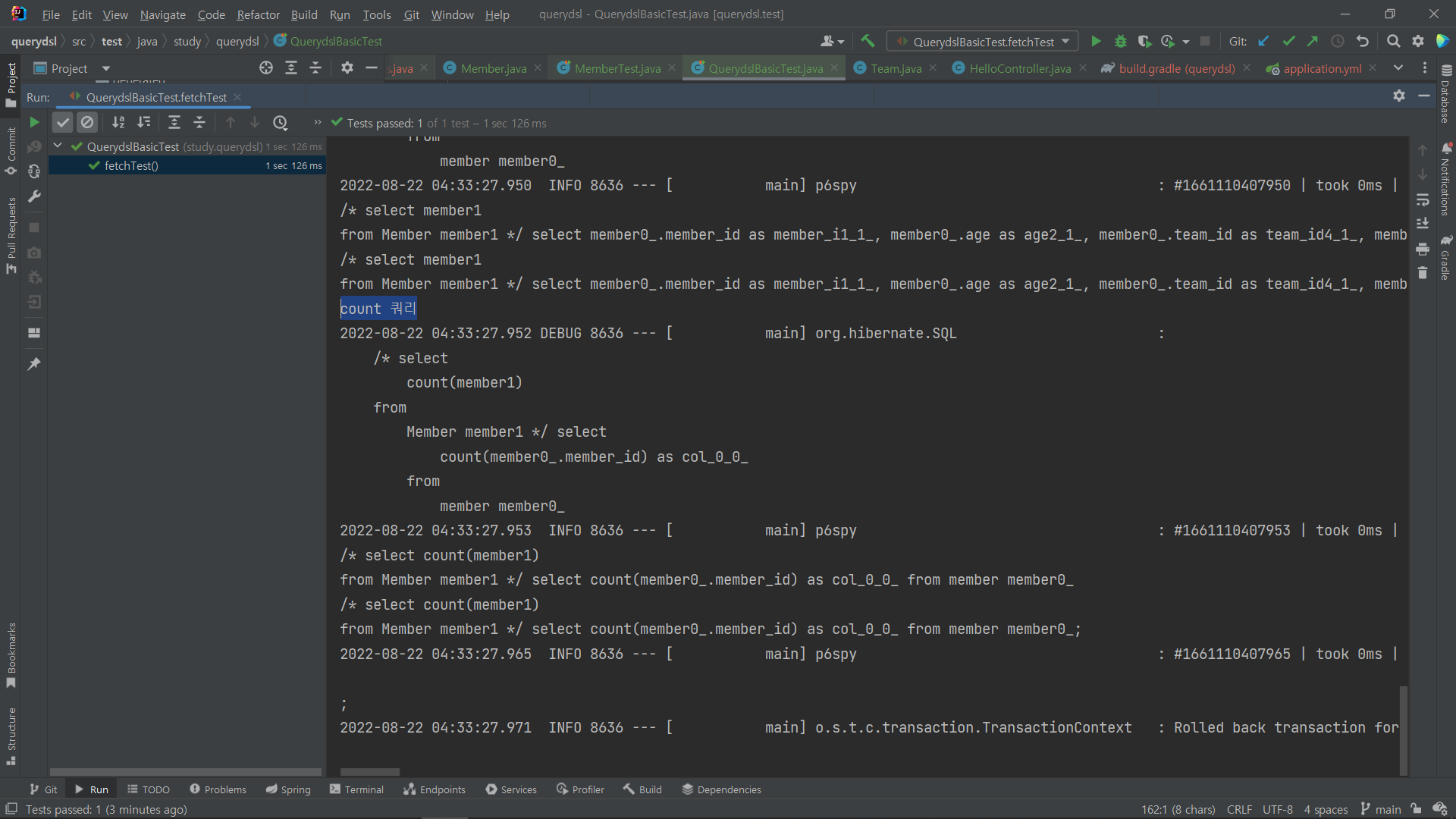Switch to Team.java editor tab
1456x819 pixels.
click(896, 68)
